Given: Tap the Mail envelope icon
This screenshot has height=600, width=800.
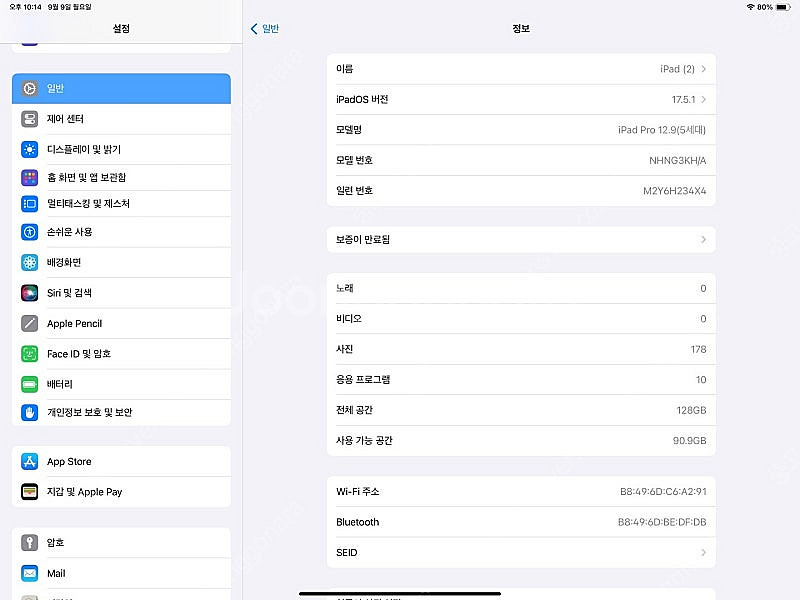Looking at the screenshot, I should [x=30, y=573].
